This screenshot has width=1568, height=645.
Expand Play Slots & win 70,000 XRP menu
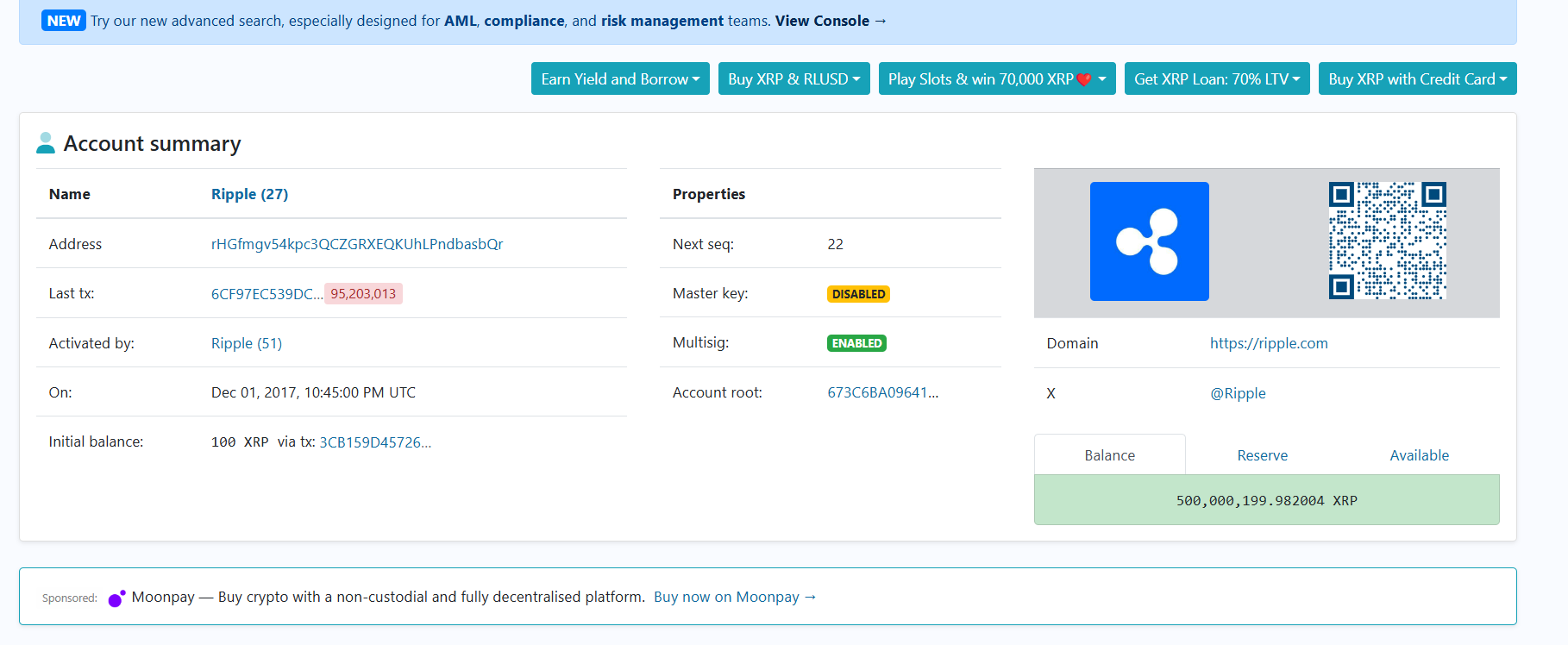coord(997,78)
